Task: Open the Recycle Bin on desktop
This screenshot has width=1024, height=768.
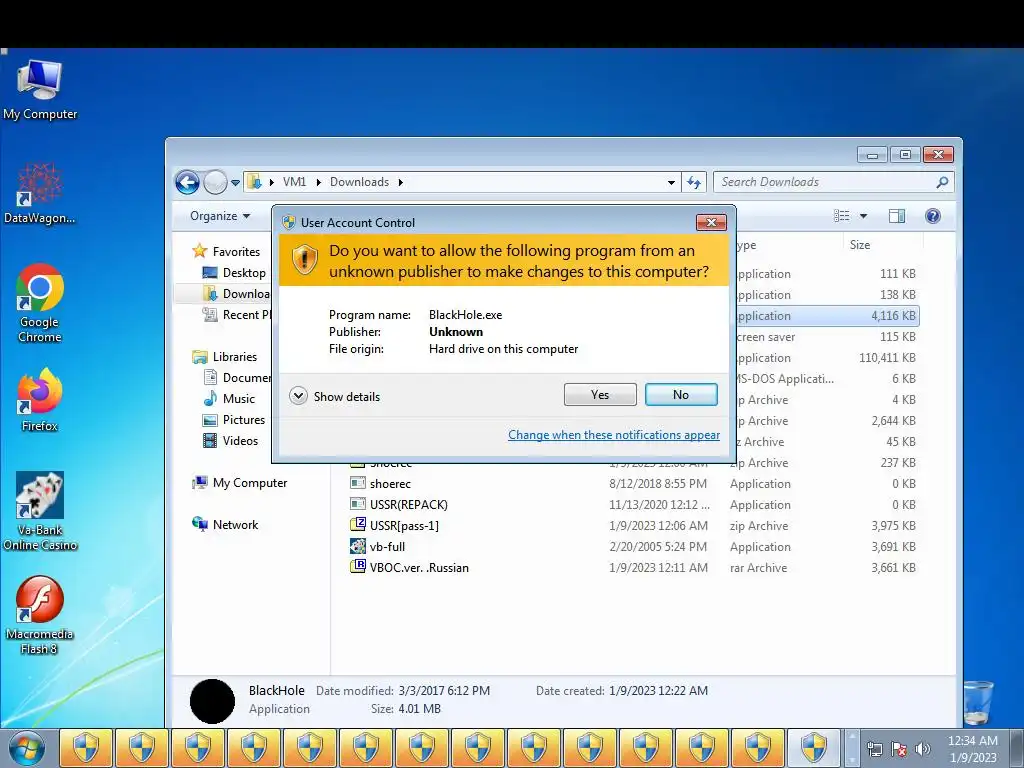Action: pyautogui.click(x=978, y=702)
